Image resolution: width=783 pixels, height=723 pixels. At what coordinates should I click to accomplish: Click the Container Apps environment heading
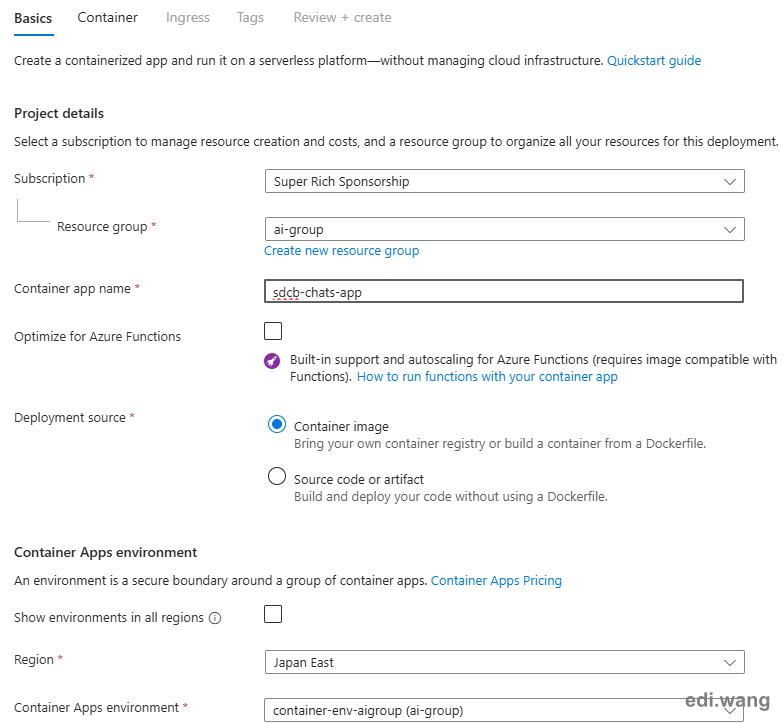(105, 552)
